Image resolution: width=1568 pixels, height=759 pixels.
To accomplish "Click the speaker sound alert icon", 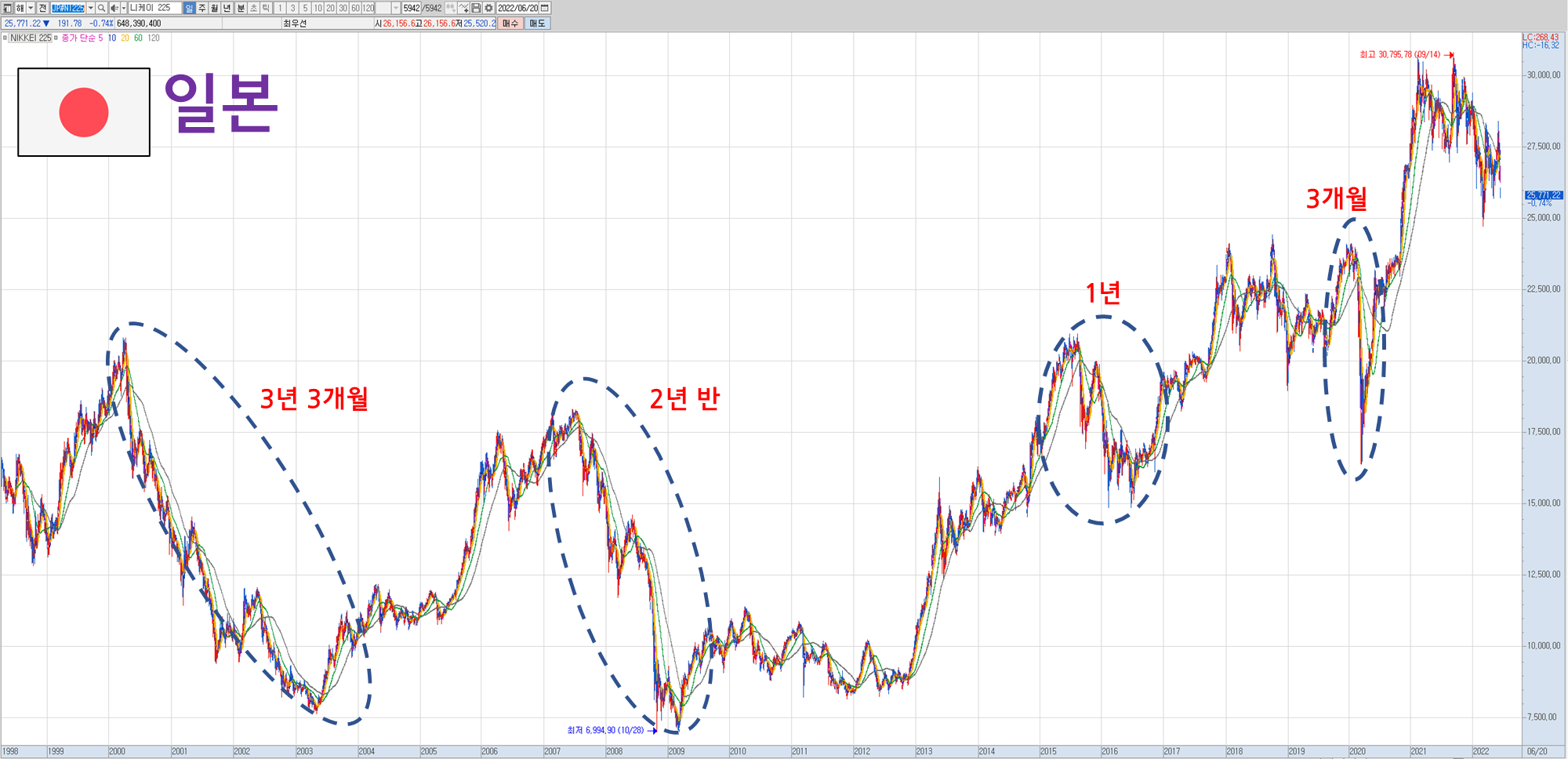I will pyautogui.click(x=114, y=8).
